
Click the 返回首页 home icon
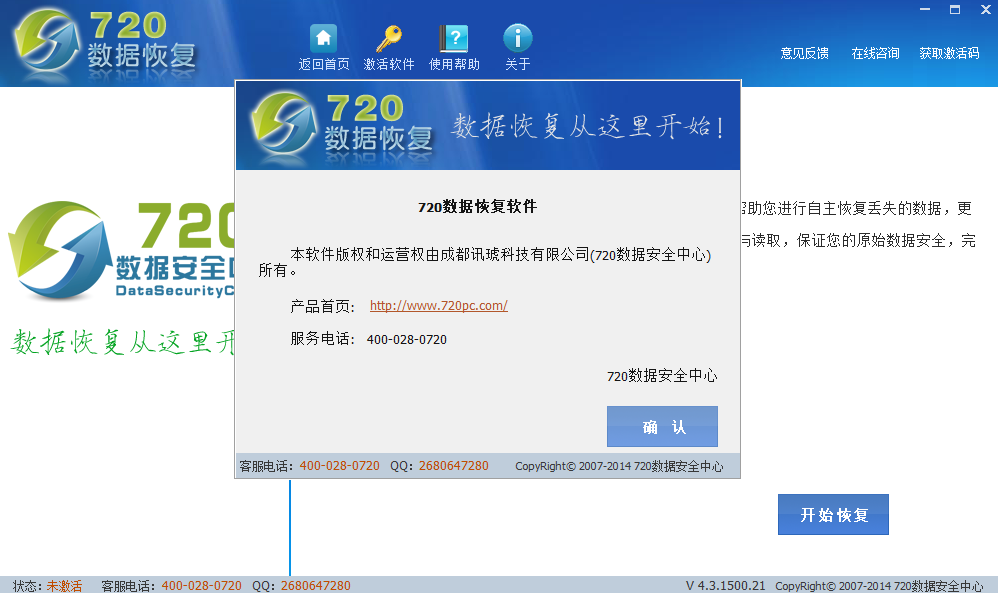323,38
